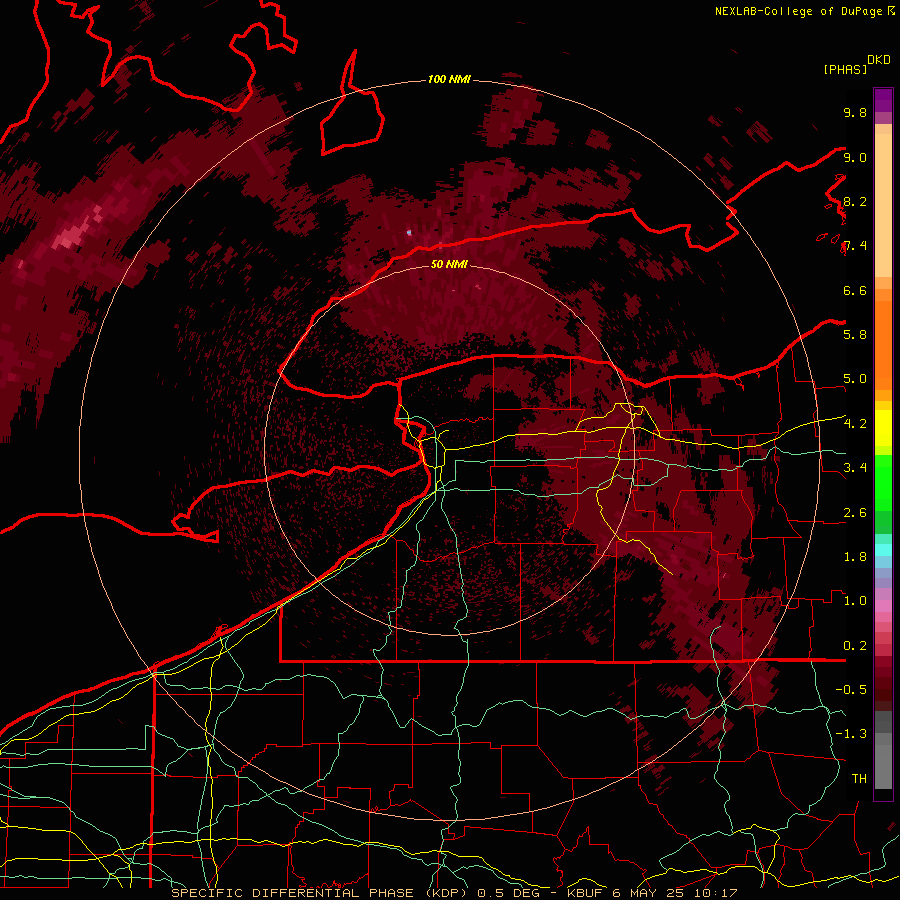Click the 3.4 scale value
Viewport: 900px width, 900px height.
[x=855, y=468]
